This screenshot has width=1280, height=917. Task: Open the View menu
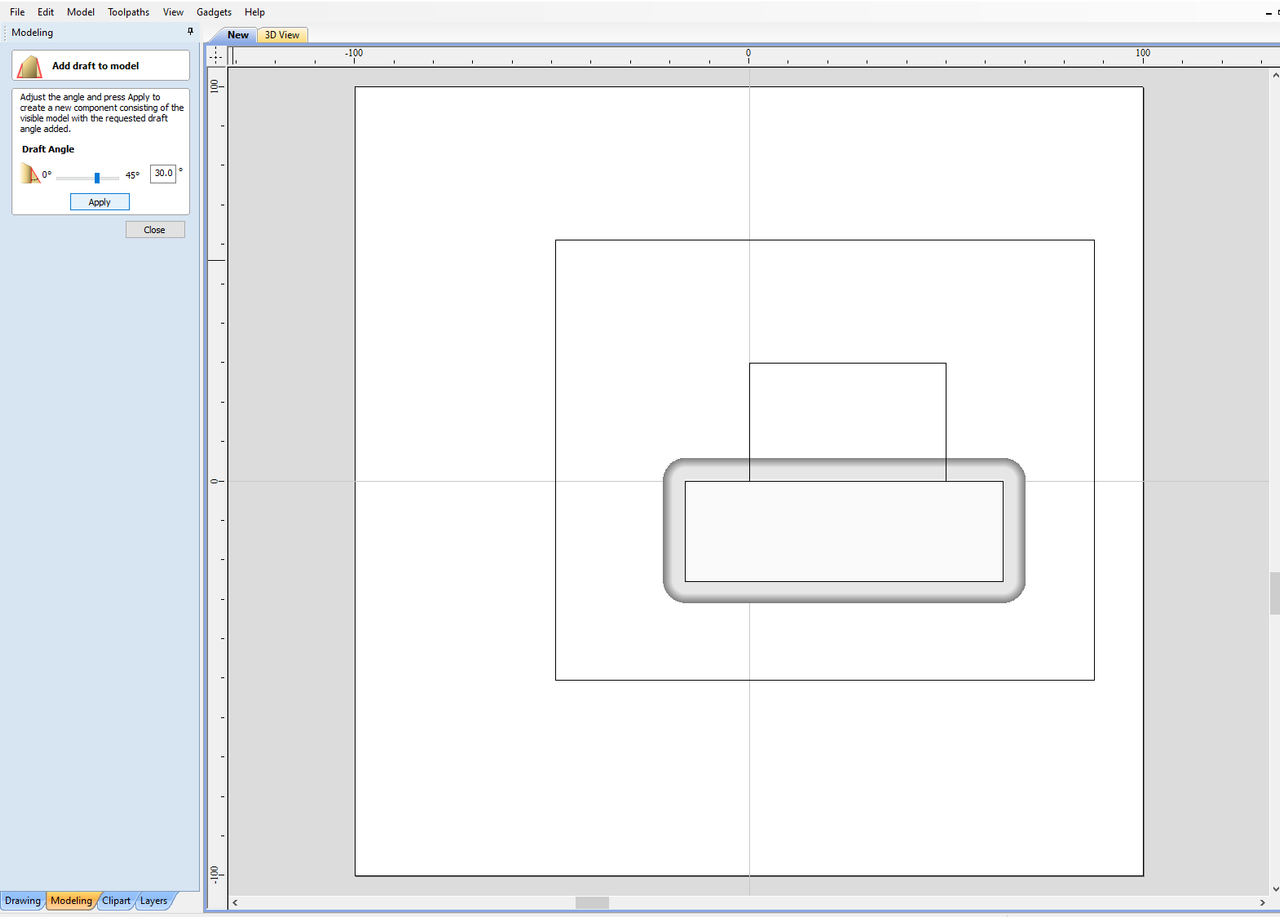(x=173, y=12)
